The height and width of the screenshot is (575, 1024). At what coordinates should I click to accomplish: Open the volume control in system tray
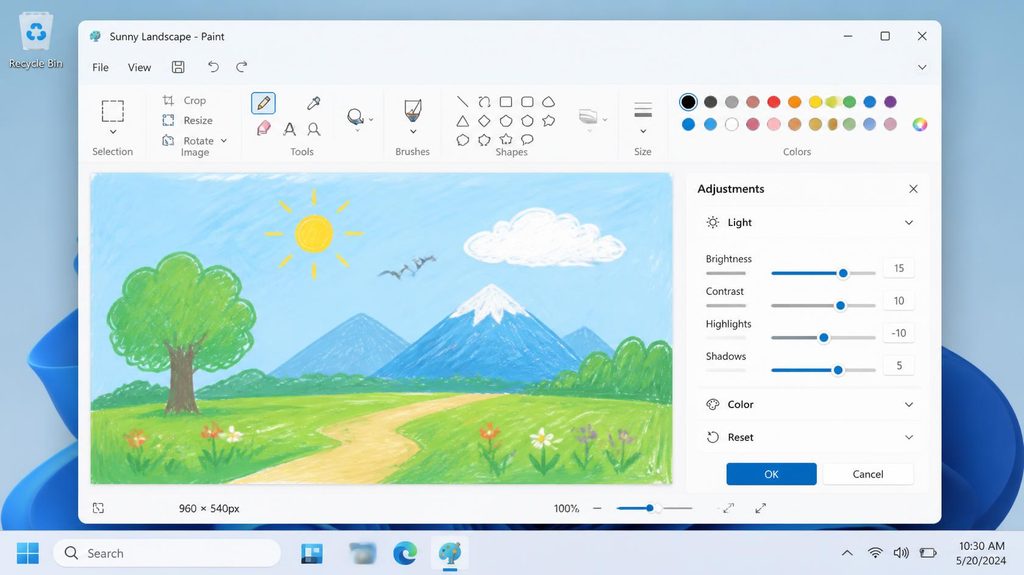[901, 553]
